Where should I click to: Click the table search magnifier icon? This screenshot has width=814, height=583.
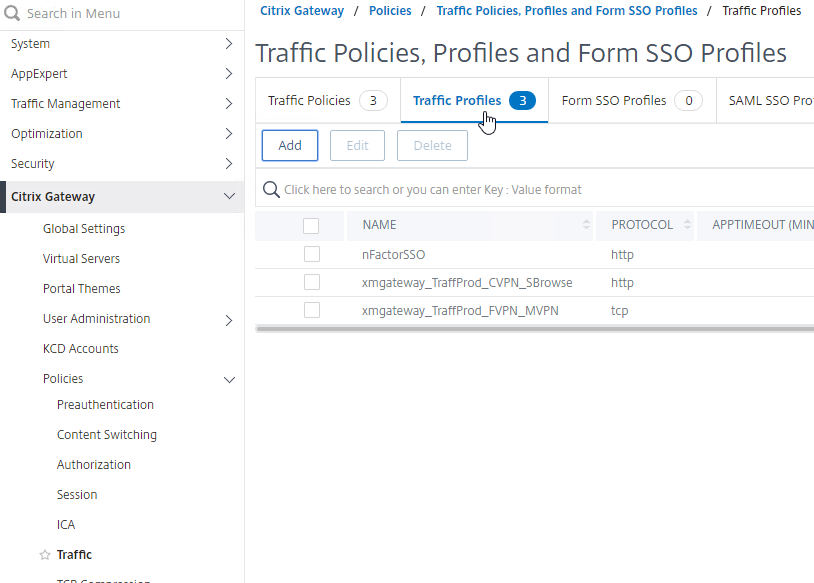tap(271, 189)
